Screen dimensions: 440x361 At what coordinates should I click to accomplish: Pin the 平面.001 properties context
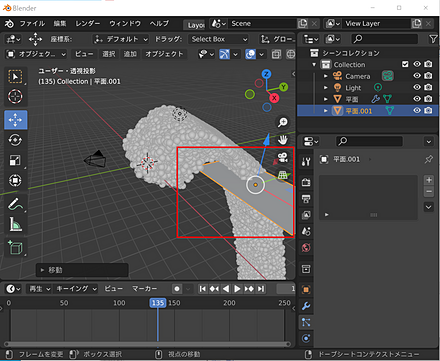coord(429,159)
